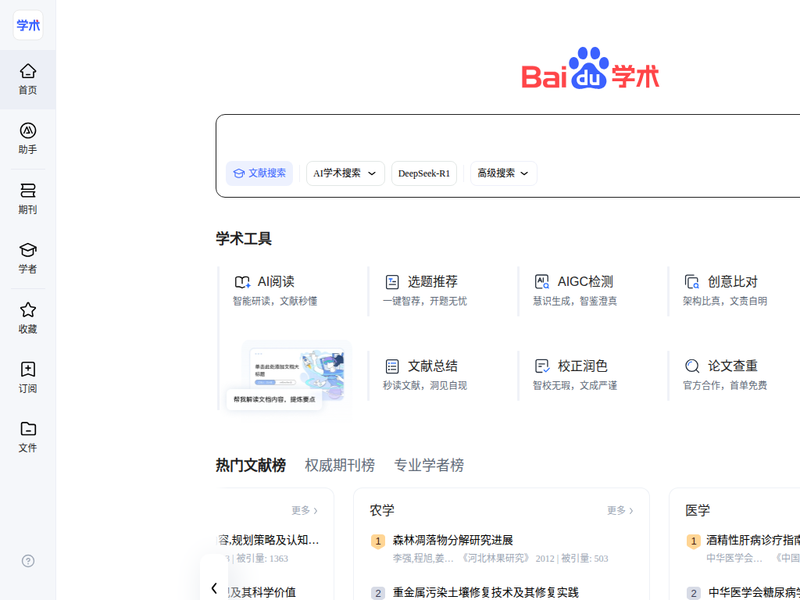Click the 医学 category heading
This screenshot has height=600, width=800.
click(697, 510)
